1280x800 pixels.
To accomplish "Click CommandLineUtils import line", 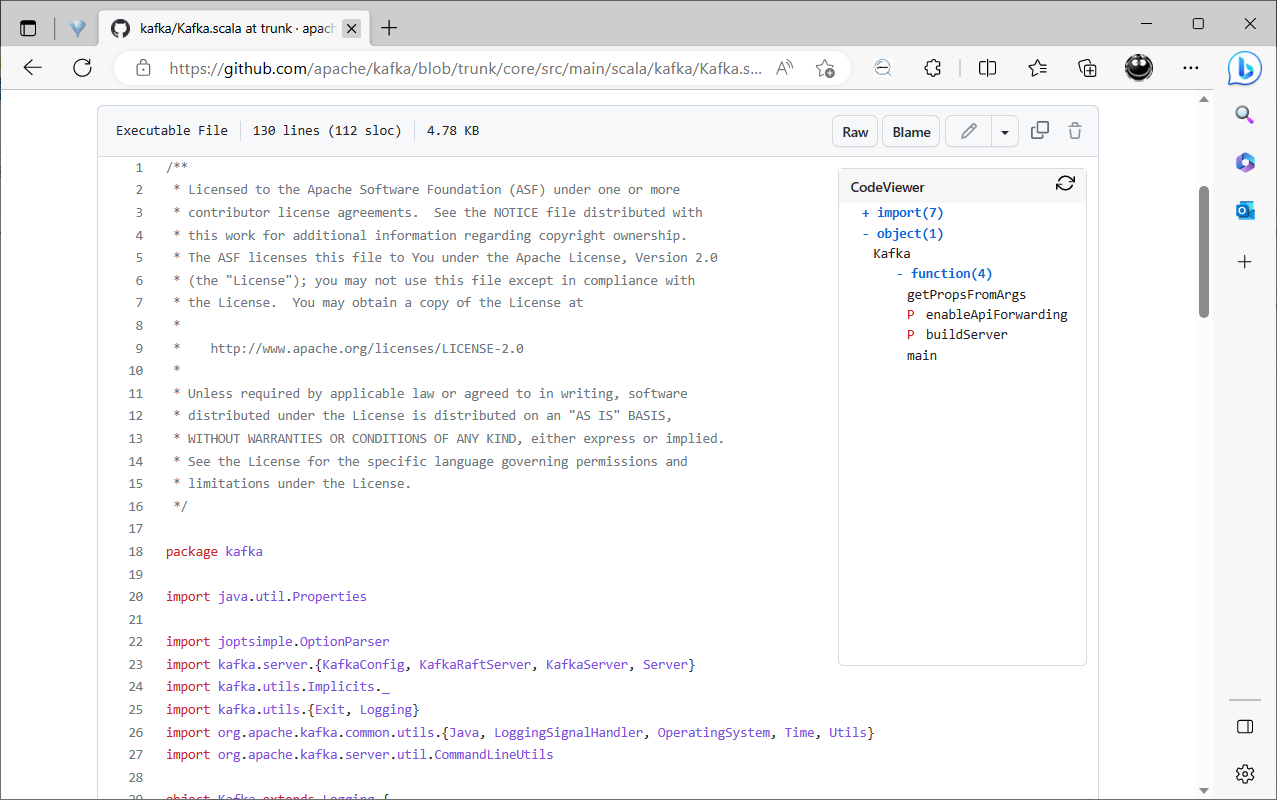I will pyautogui.click(x=360, y=755).
